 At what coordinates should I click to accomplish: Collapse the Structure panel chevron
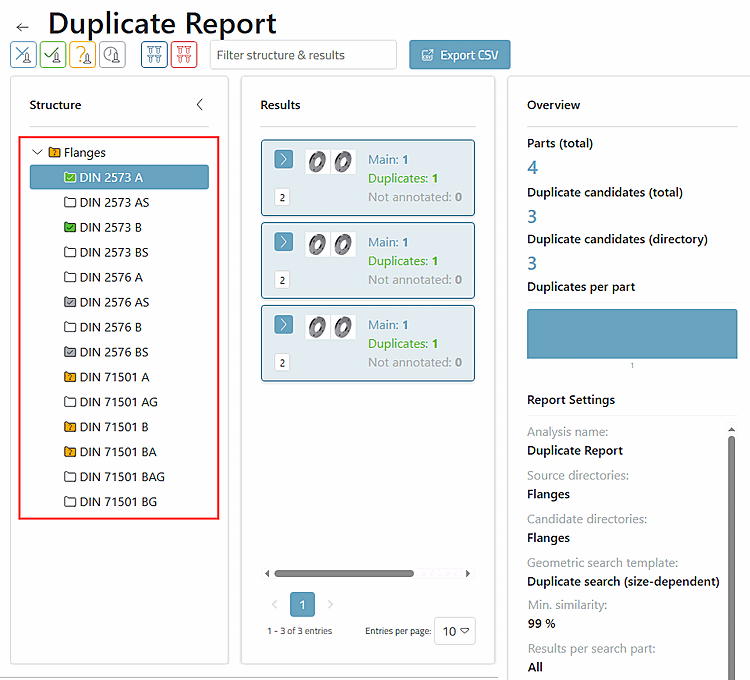(200, 105)
